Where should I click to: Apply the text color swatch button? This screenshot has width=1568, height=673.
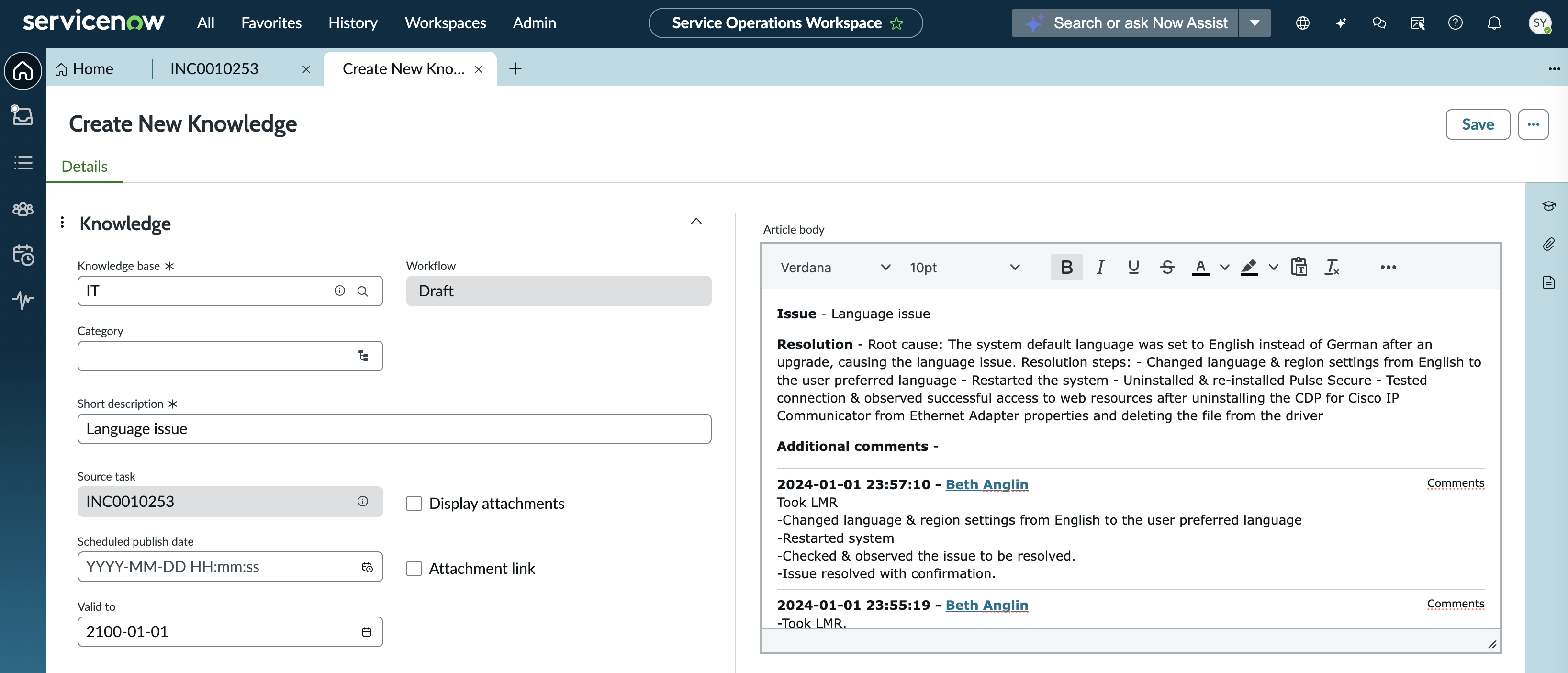point(1200,267)
